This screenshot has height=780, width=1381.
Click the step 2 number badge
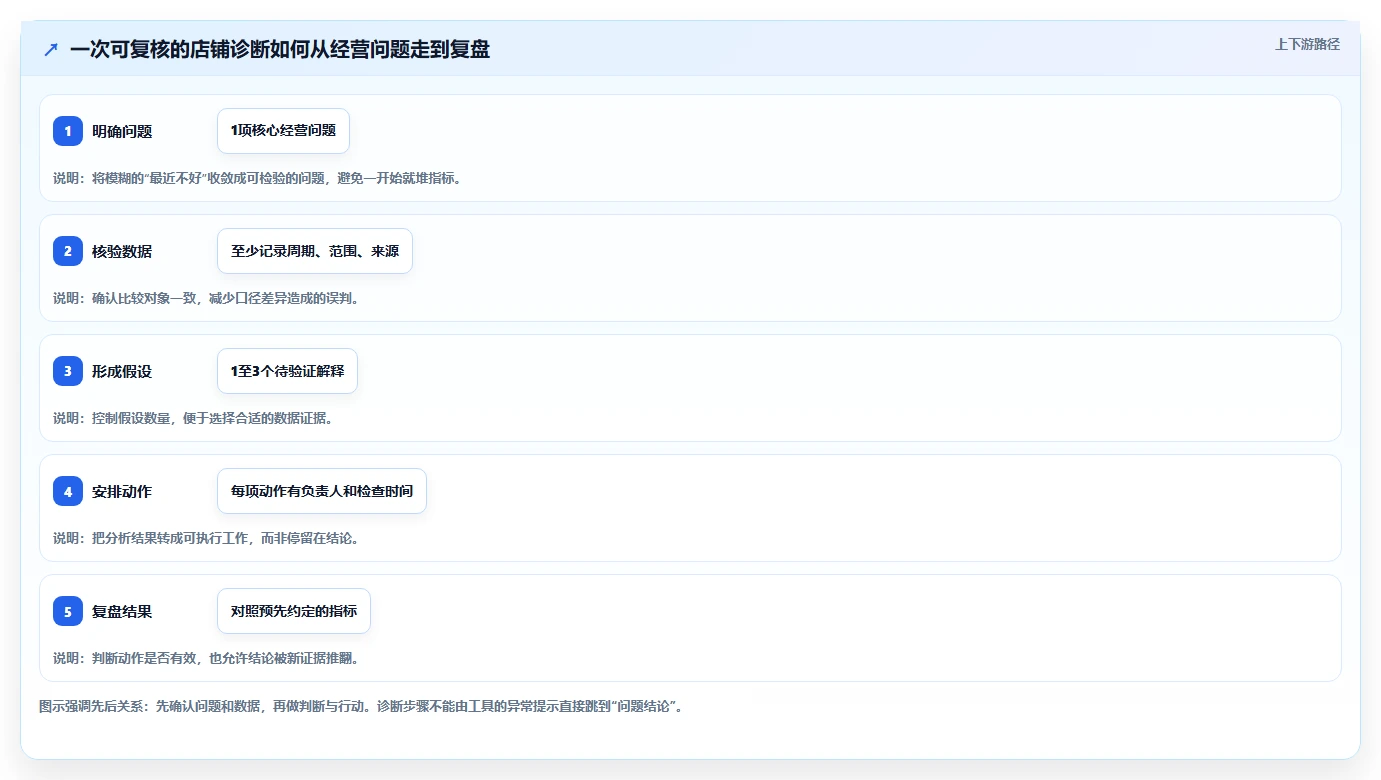[68, 251]
